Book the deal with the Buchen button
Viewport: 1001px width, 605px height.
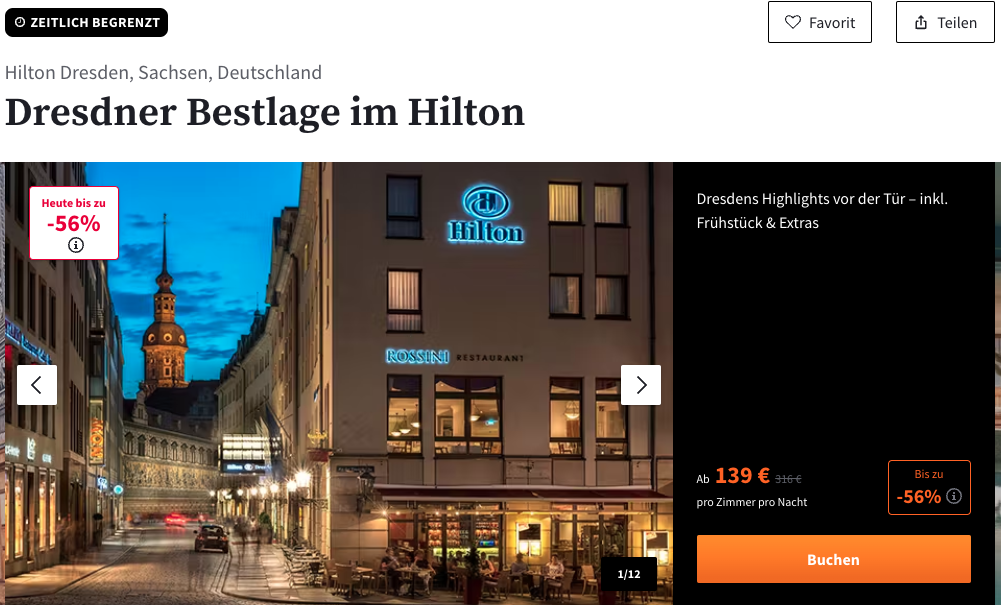pyautogui.click(x=834, y=559)
